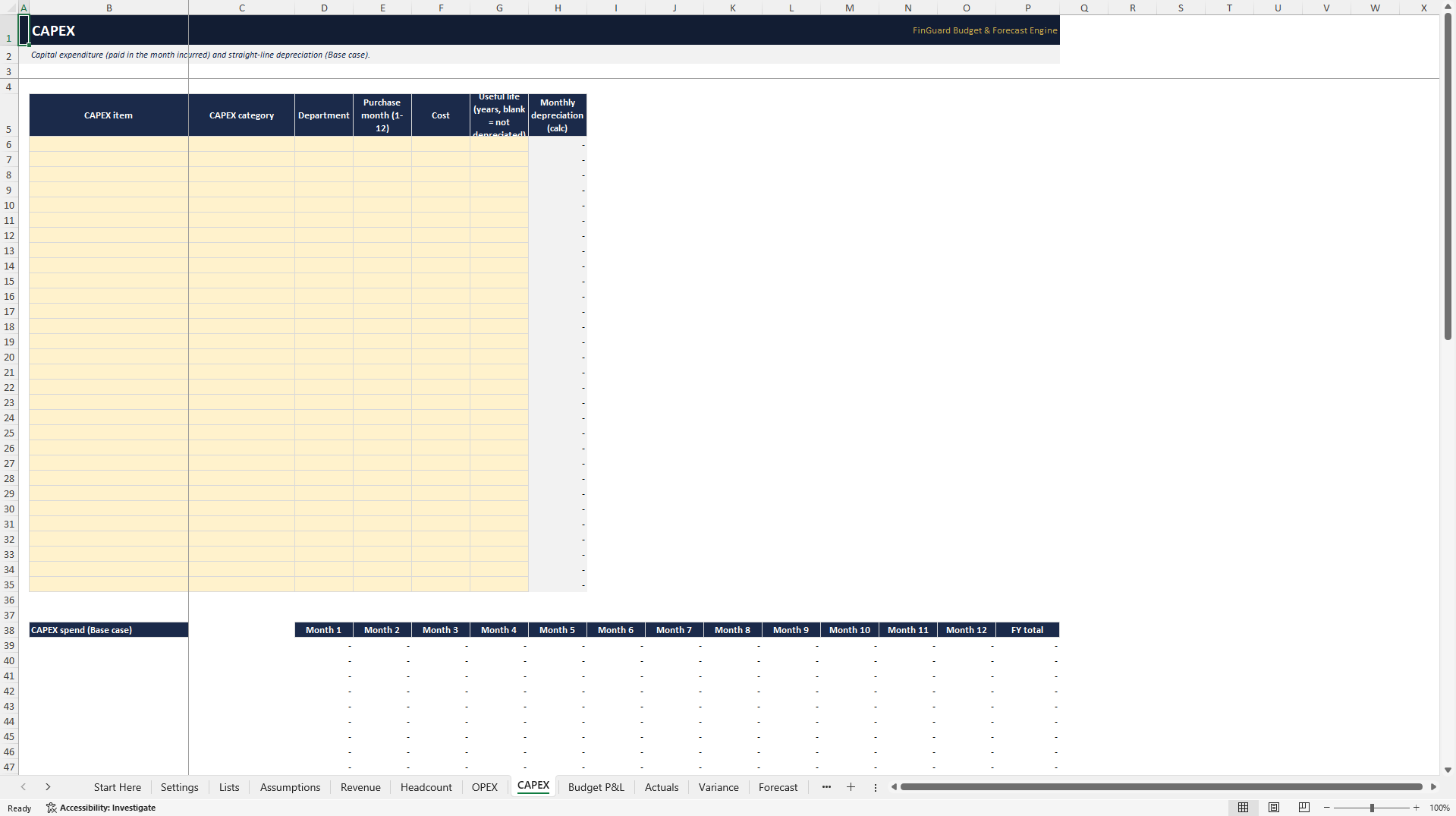Open Accessibility: Investigate status item
The image size is (1456, 816).
101,808
